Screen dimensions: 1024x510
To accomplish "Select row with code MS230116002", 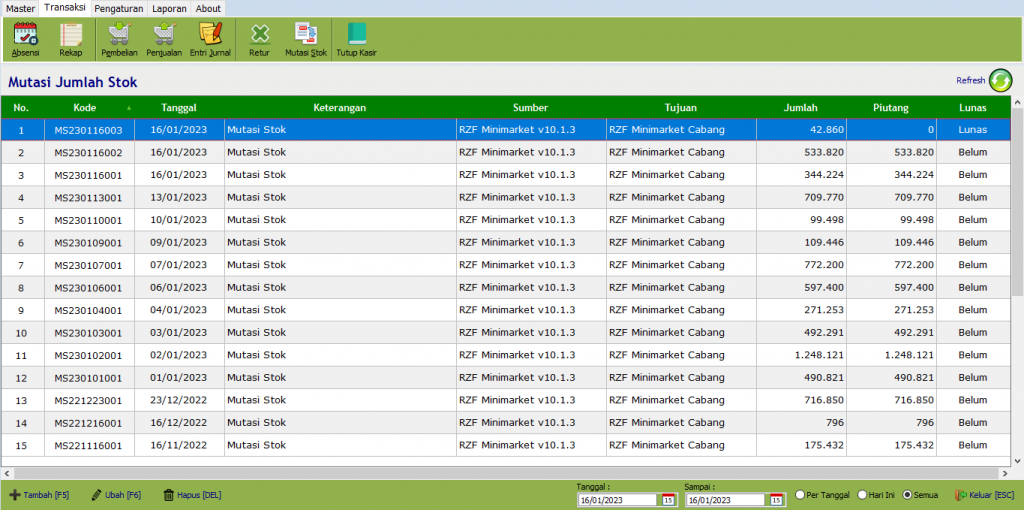I will tap(505, 152).
